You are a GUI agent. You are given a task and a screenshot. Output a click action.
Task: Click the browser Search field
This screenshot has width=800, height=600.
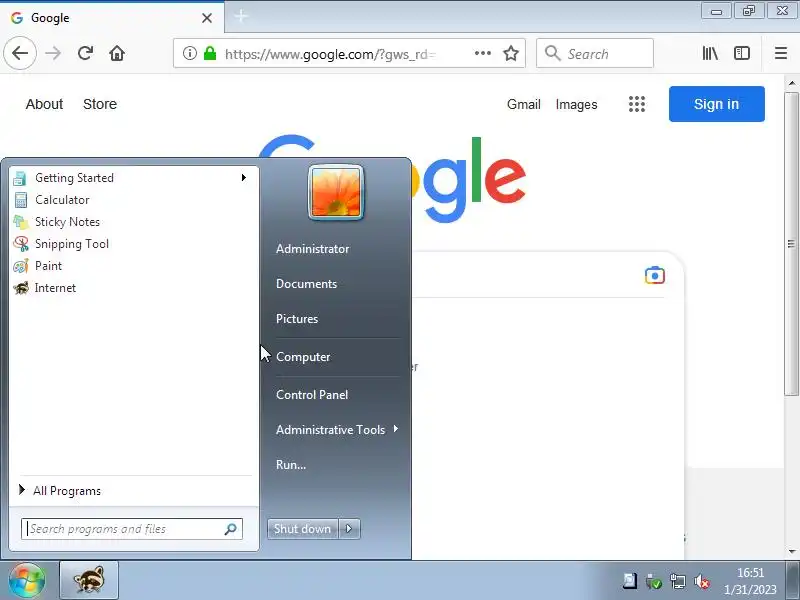pos(595,53)
